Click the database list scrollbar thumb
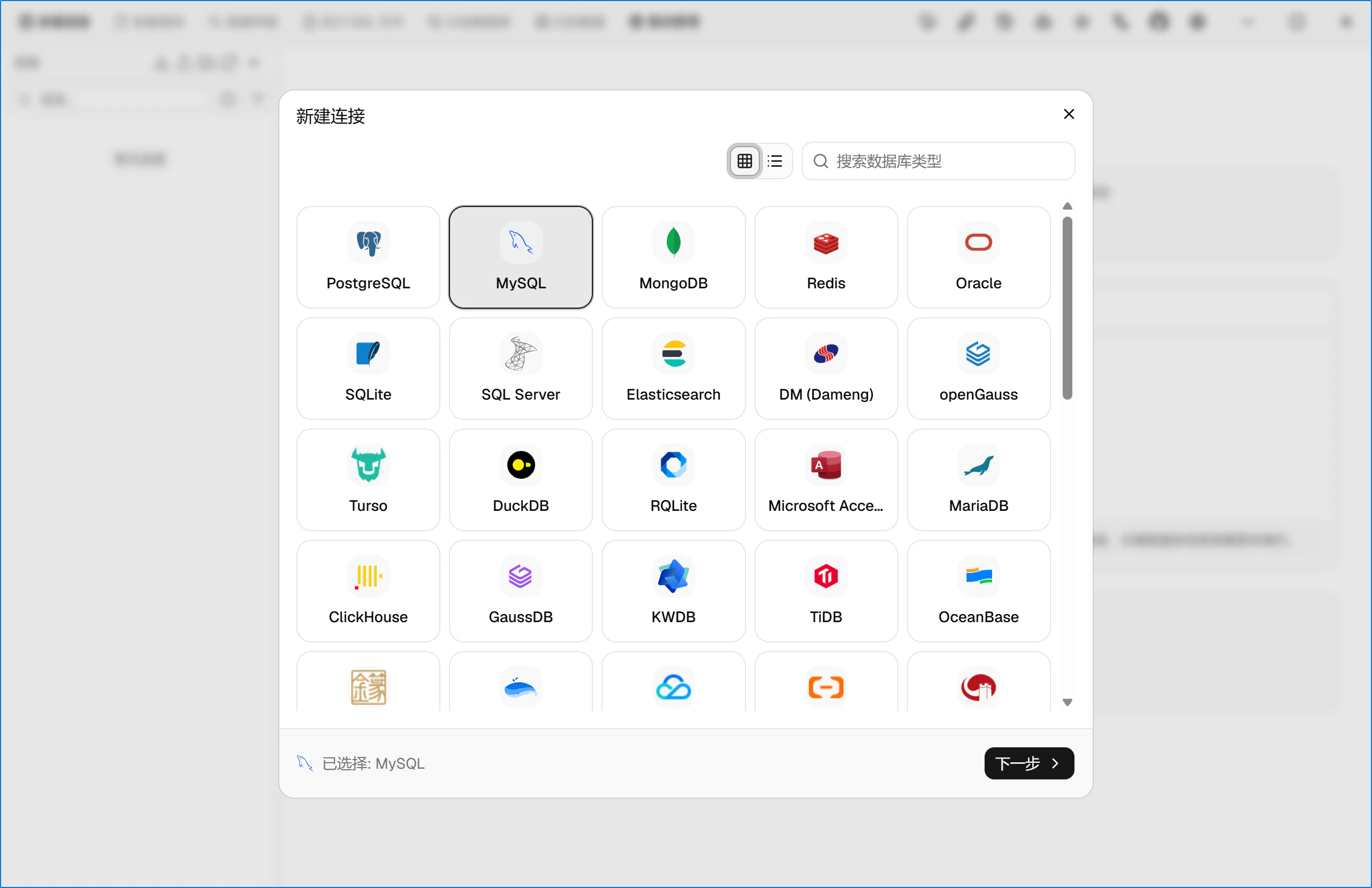Viewport: 1372px width, 888px height. pos(1067,308)
